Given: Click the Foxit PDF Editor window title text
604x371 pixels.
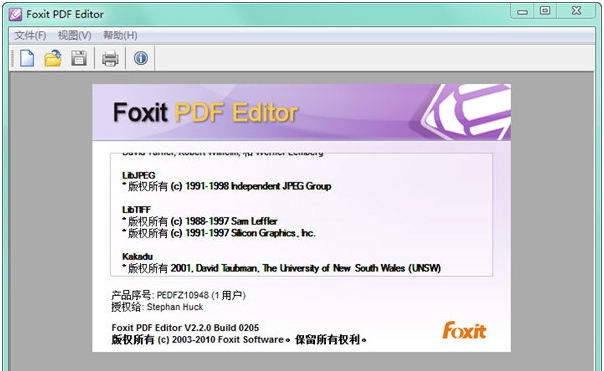Looking at the screenshot, I should tap(65, 15).
